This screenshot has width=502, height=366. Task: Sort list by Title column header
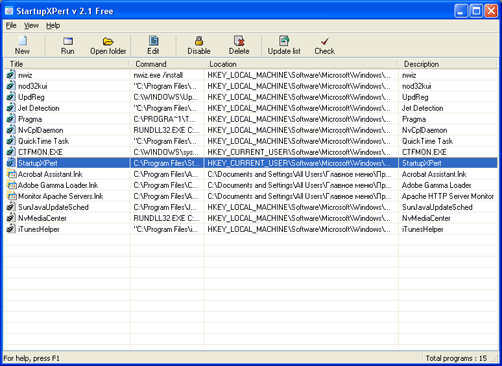[66, 64]
